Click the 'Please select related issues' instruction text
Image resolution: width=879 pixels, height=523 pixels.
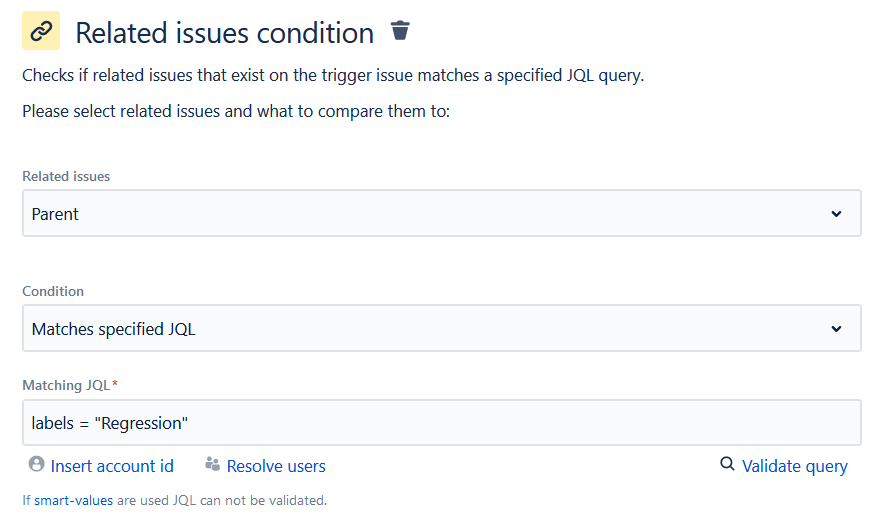(x=236, y=111)
